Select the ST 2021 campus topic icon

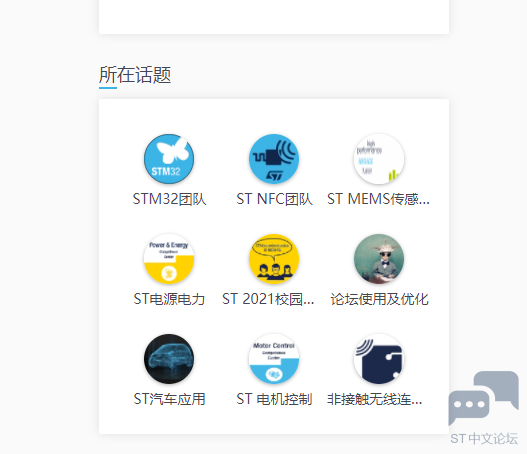274,259
